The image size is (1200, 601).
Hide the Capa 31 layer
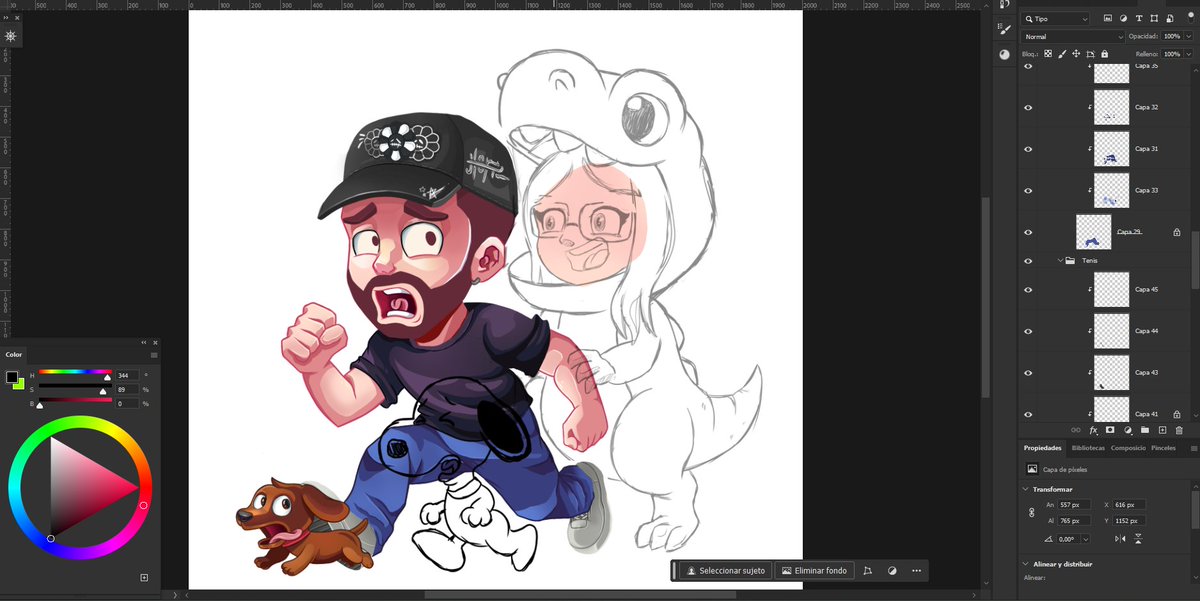click(x=1027, y=148)
